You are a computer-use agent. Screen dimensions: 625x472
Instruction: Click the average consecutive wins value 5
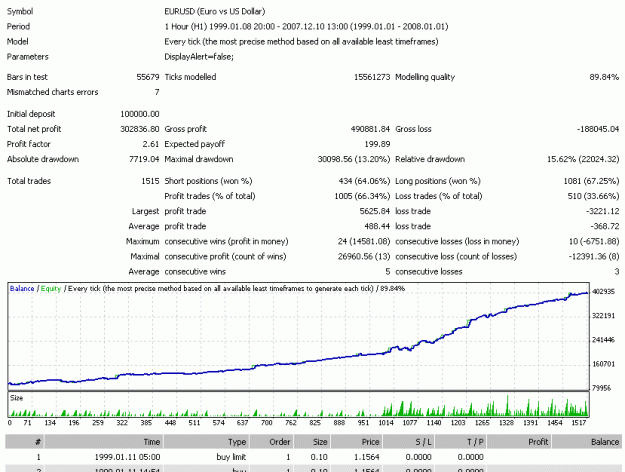coord(387,272)
